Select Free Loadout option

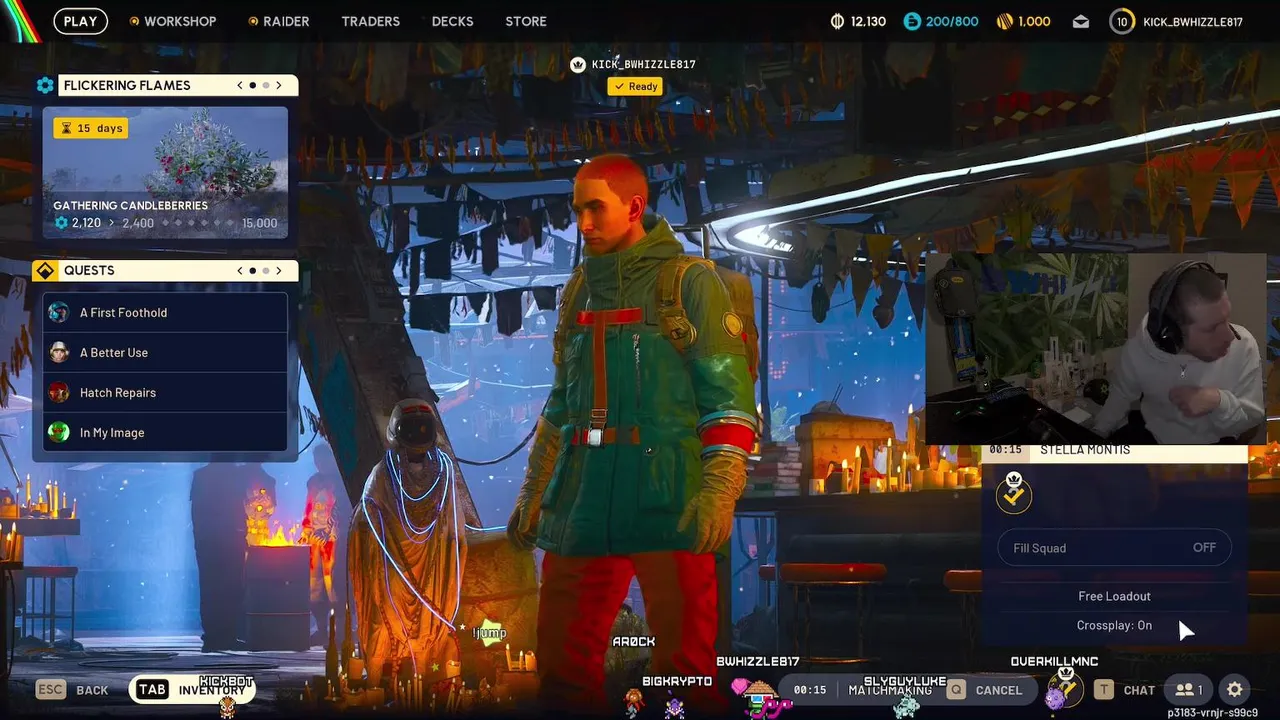pyautogui.click(x=1114, y=596)
